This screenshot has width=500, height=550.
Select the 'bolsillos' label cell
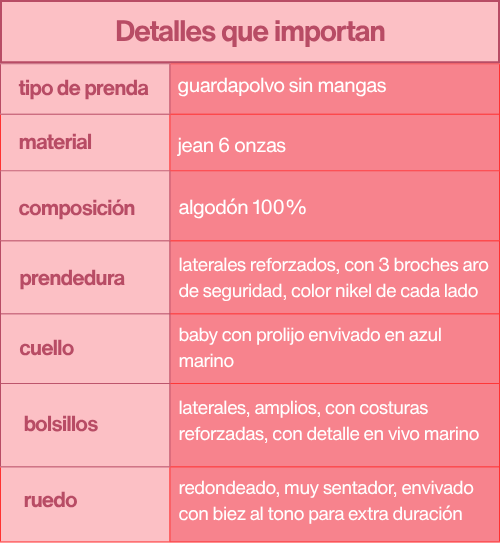pos(85,425)
